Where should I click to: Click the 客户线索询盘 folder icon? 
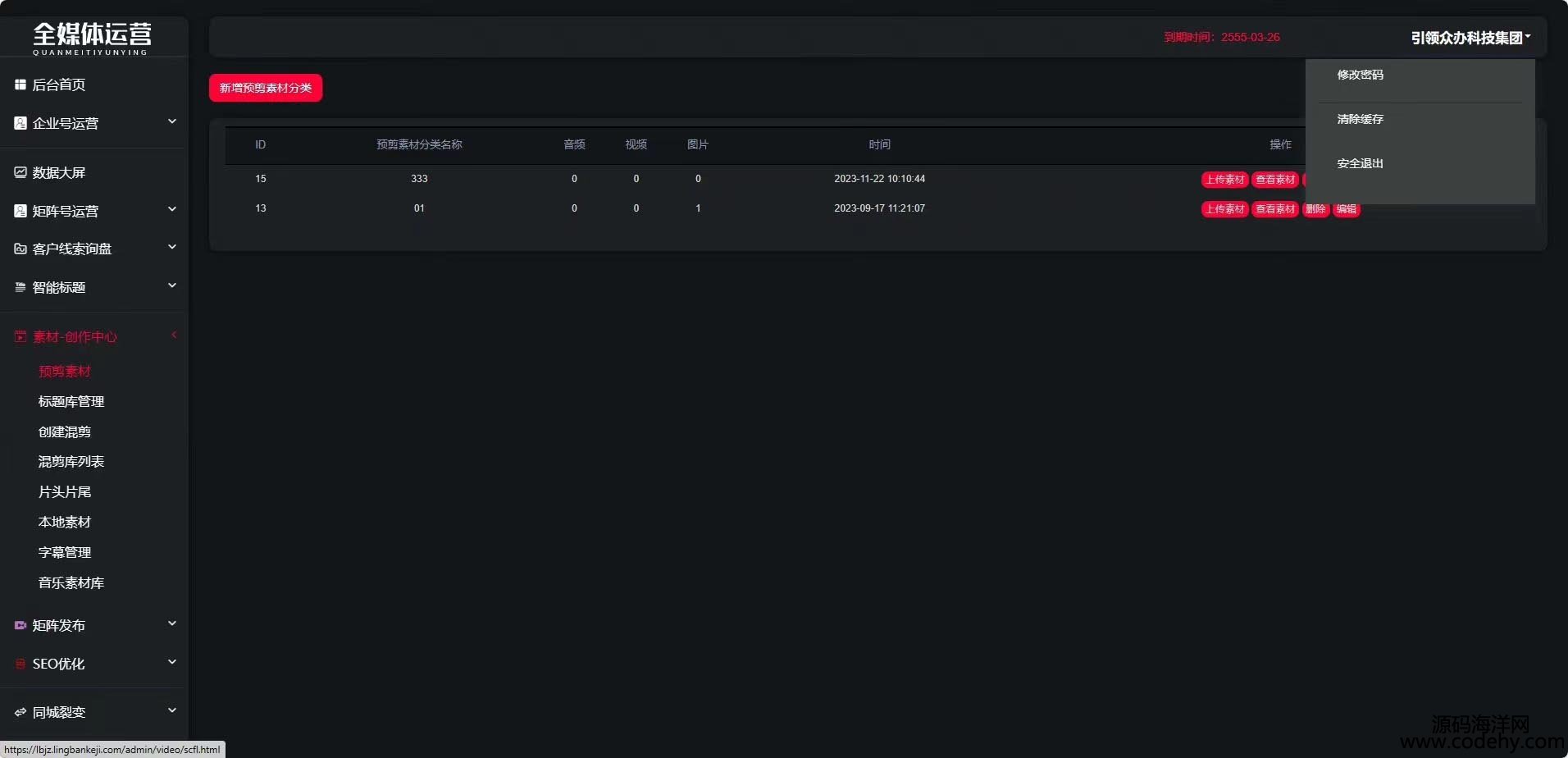tap(21, 249)
